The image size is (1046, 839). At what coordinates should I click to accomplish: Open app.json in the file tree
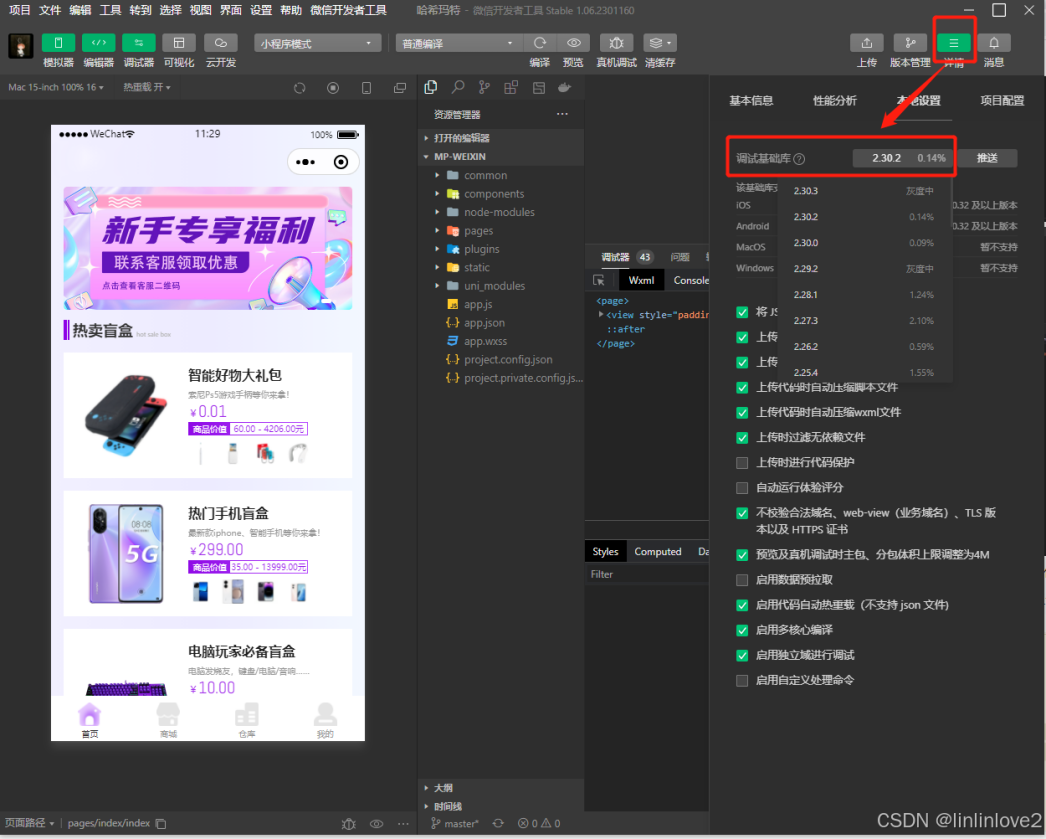pyautogui.click(x=484, y=323)
